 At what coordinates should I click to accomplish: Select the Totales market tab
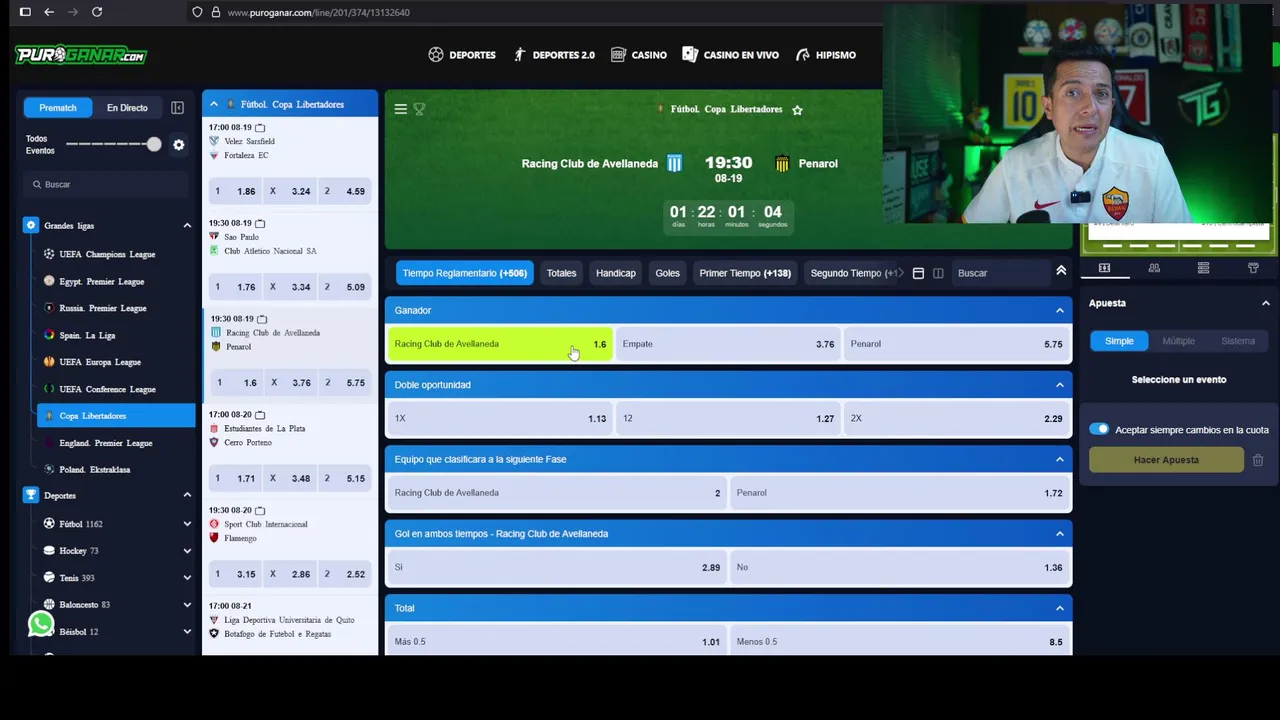561,273
